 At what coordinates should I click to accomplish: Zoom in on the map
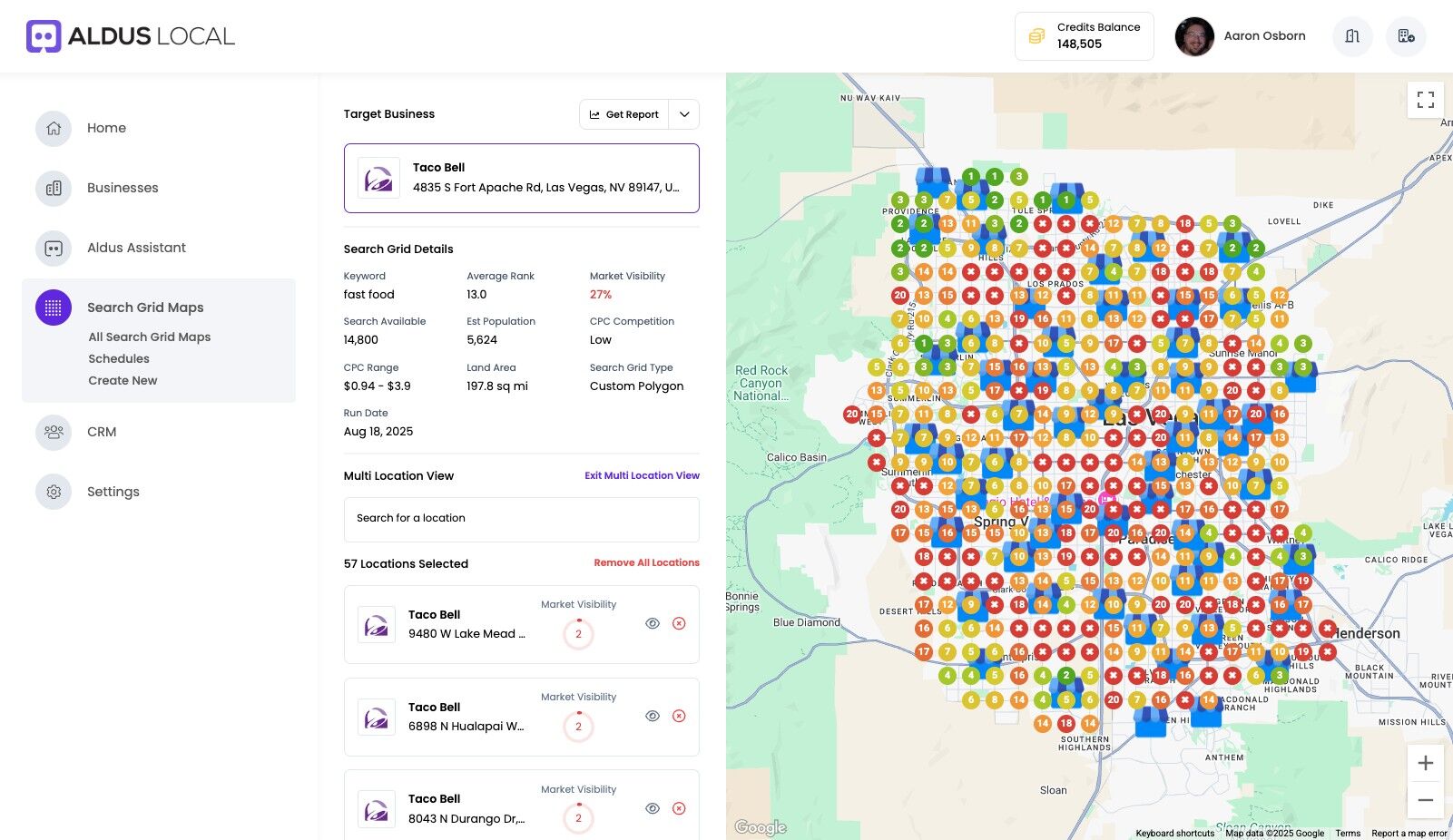[x=1426, y=763]
